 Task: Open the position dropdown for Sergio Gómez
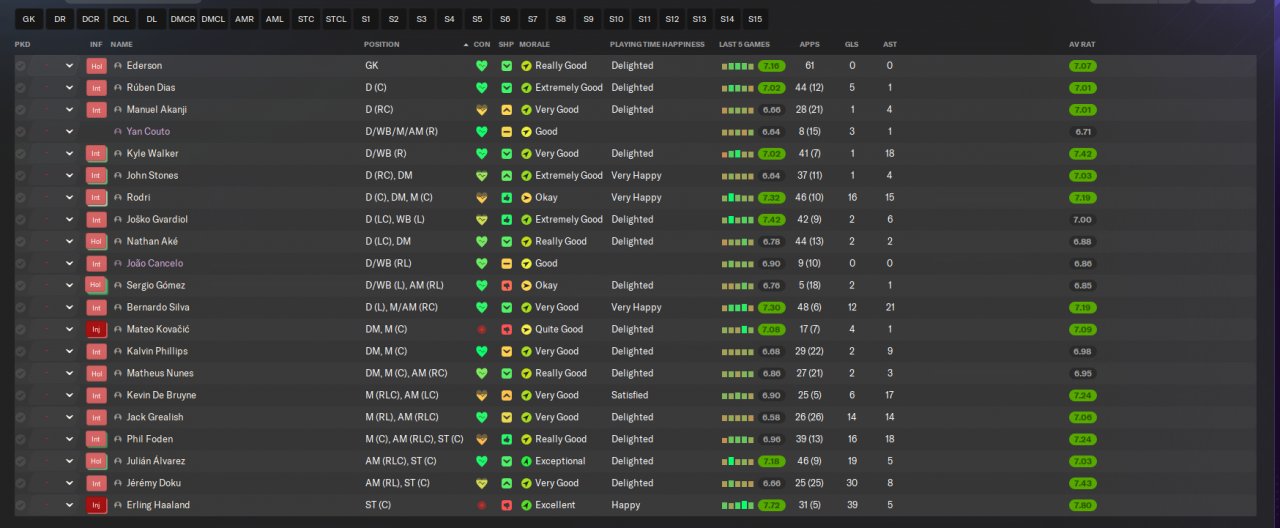click(x=70, y=286)
